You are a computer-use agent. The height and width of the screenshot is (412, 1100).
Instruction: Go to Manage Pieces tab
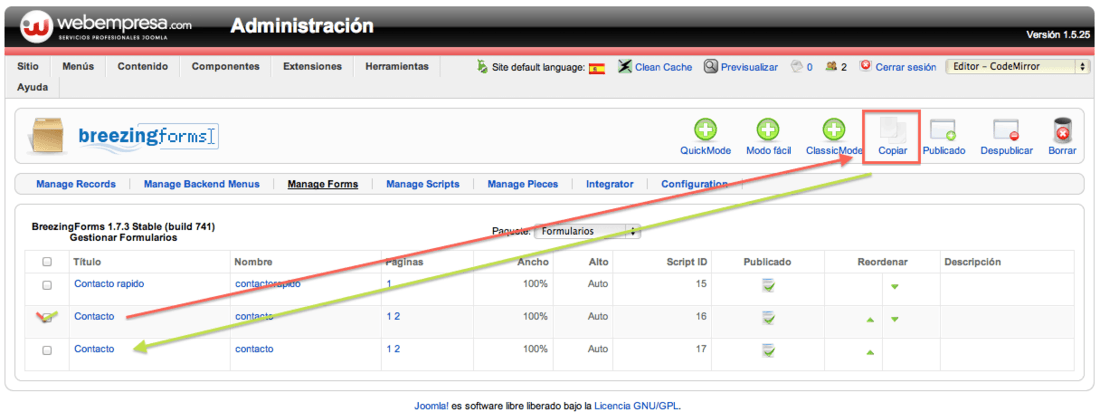coord(523,184)
